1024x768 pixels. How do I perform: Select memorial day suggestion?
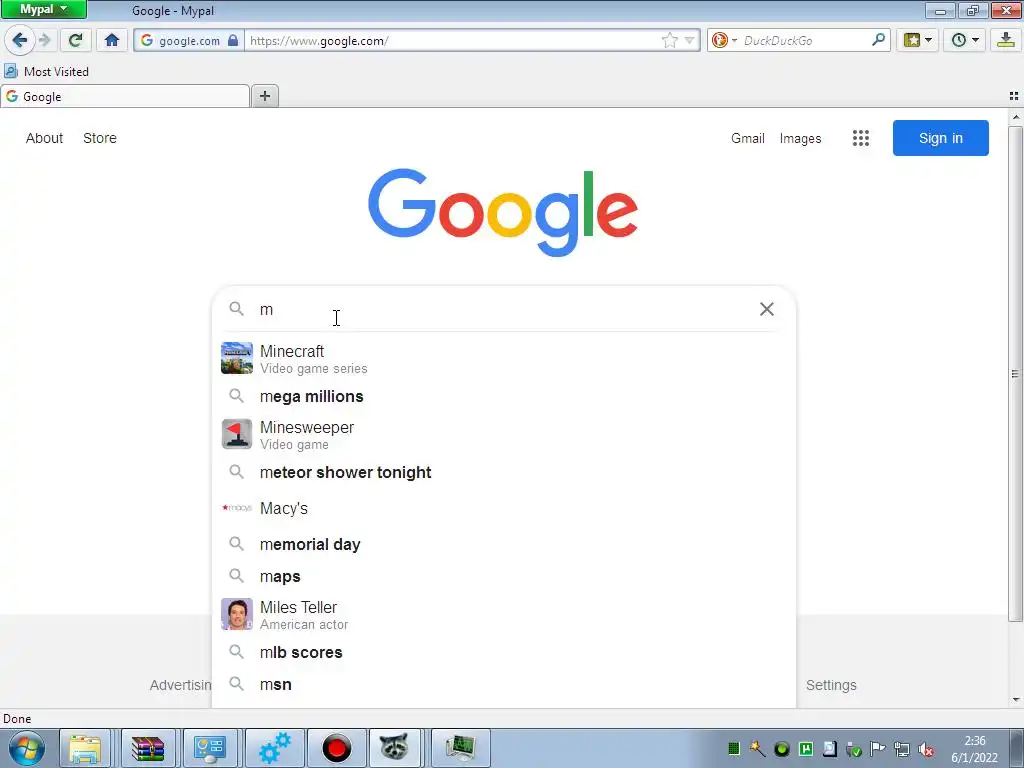coord(504,544)
